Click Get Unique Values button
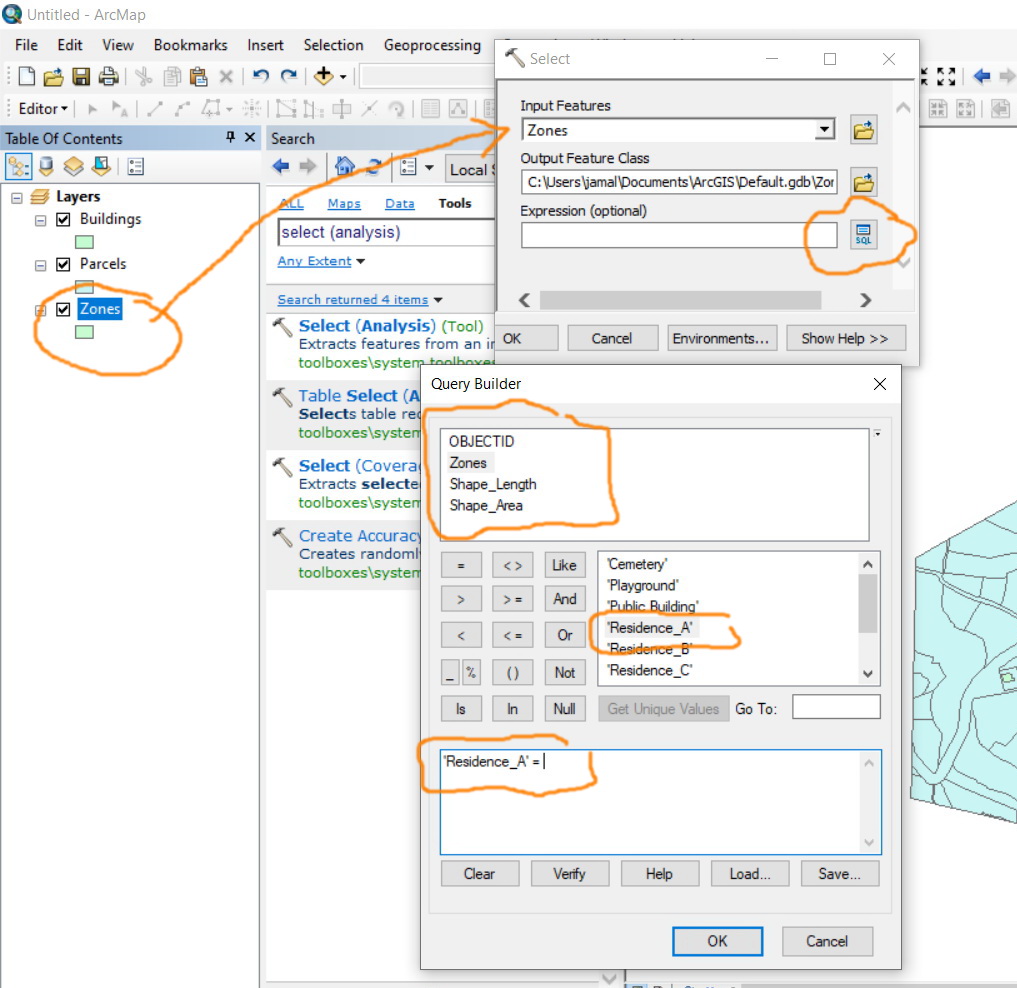This screenshot has width=1017, height=988. [663, 708]
